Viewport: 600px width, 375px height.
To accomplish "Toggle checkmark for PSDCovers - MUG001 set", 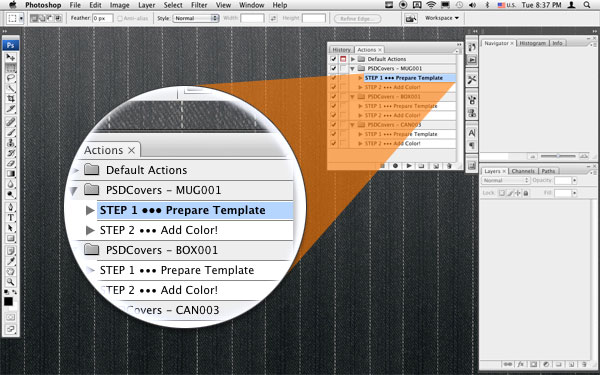I will (333, 68).
